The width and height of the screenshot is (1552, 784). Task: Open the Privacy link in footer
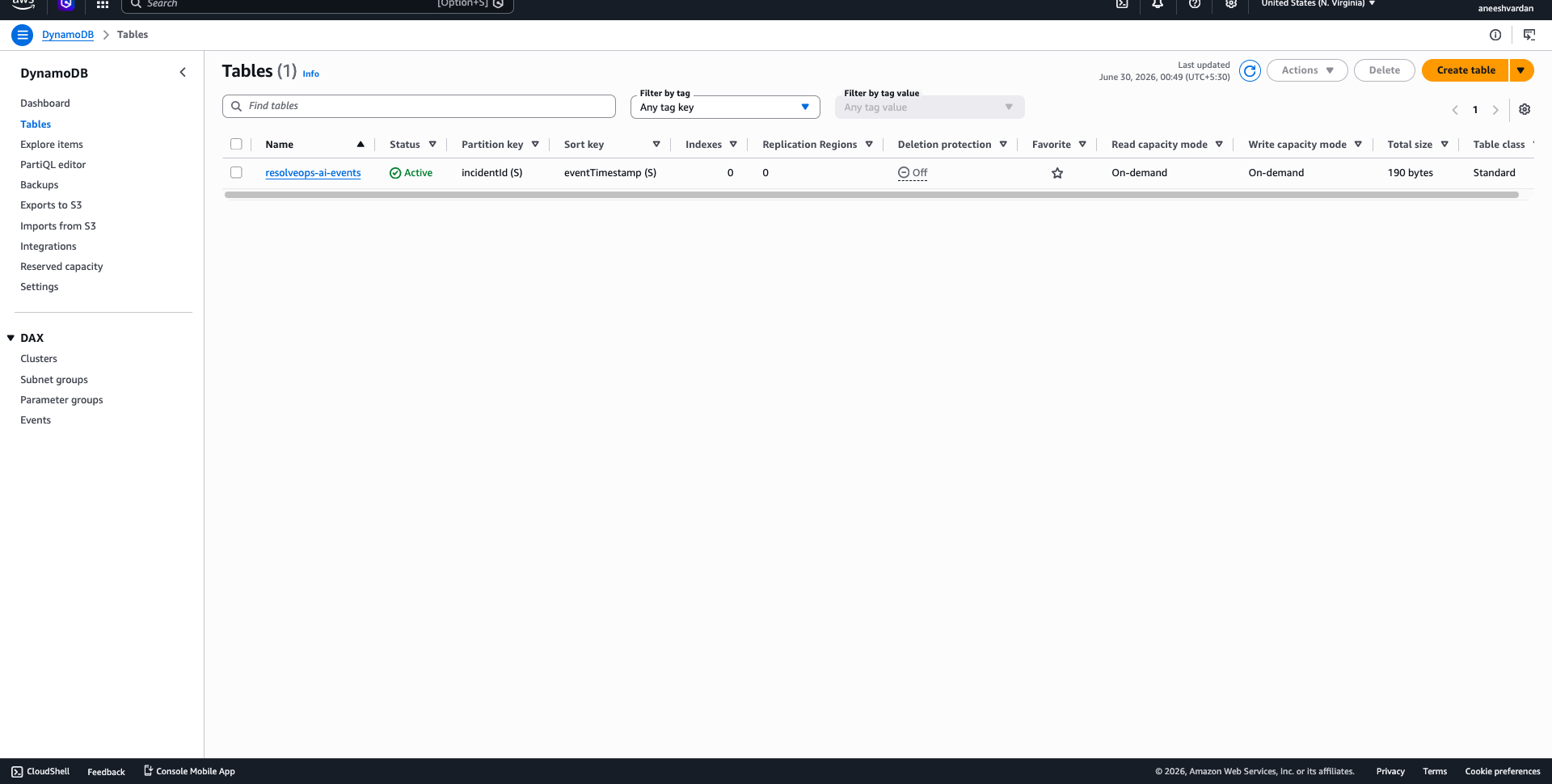pyautogui.click(x=1390, y=772)
